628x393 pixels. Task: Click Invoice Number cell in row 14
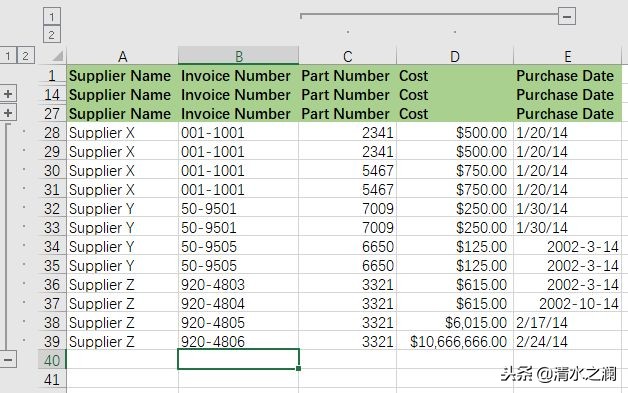coord(239,95)
